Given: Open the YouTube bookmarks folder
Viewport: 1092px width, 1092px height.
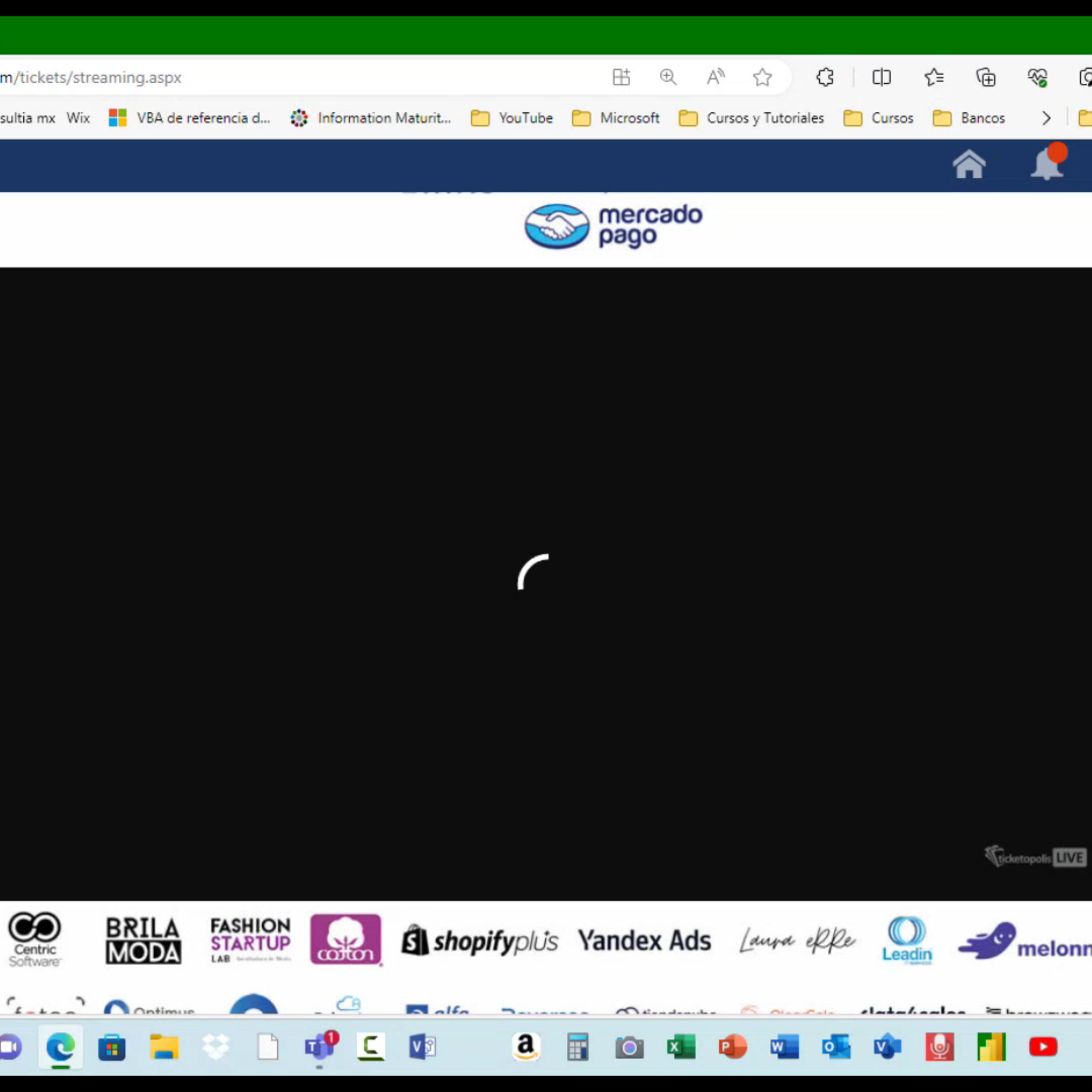Looking at the screenshot, I should [511, 118].
